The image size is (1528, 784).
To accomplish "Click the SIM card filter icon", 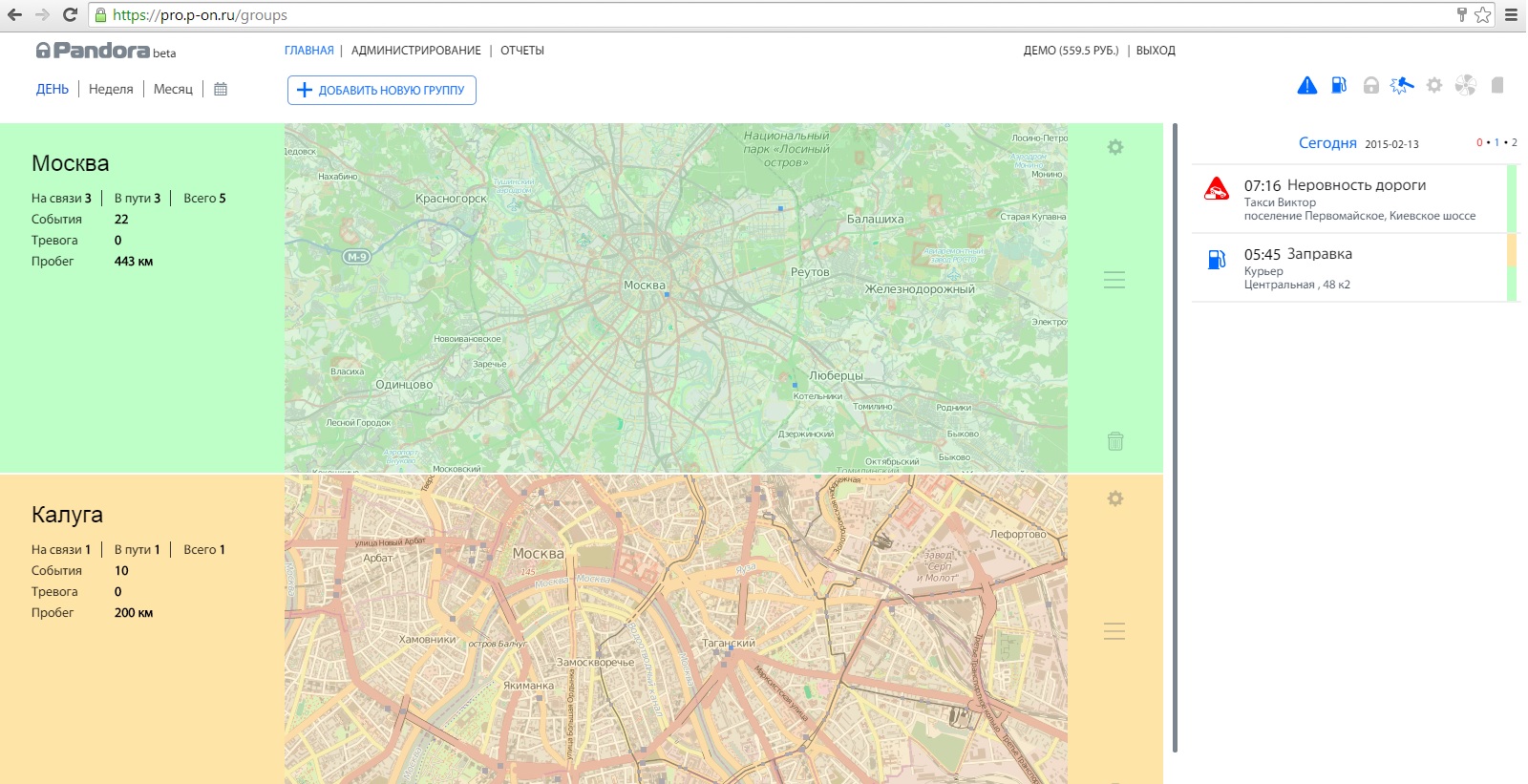I will click(1497, 86).
